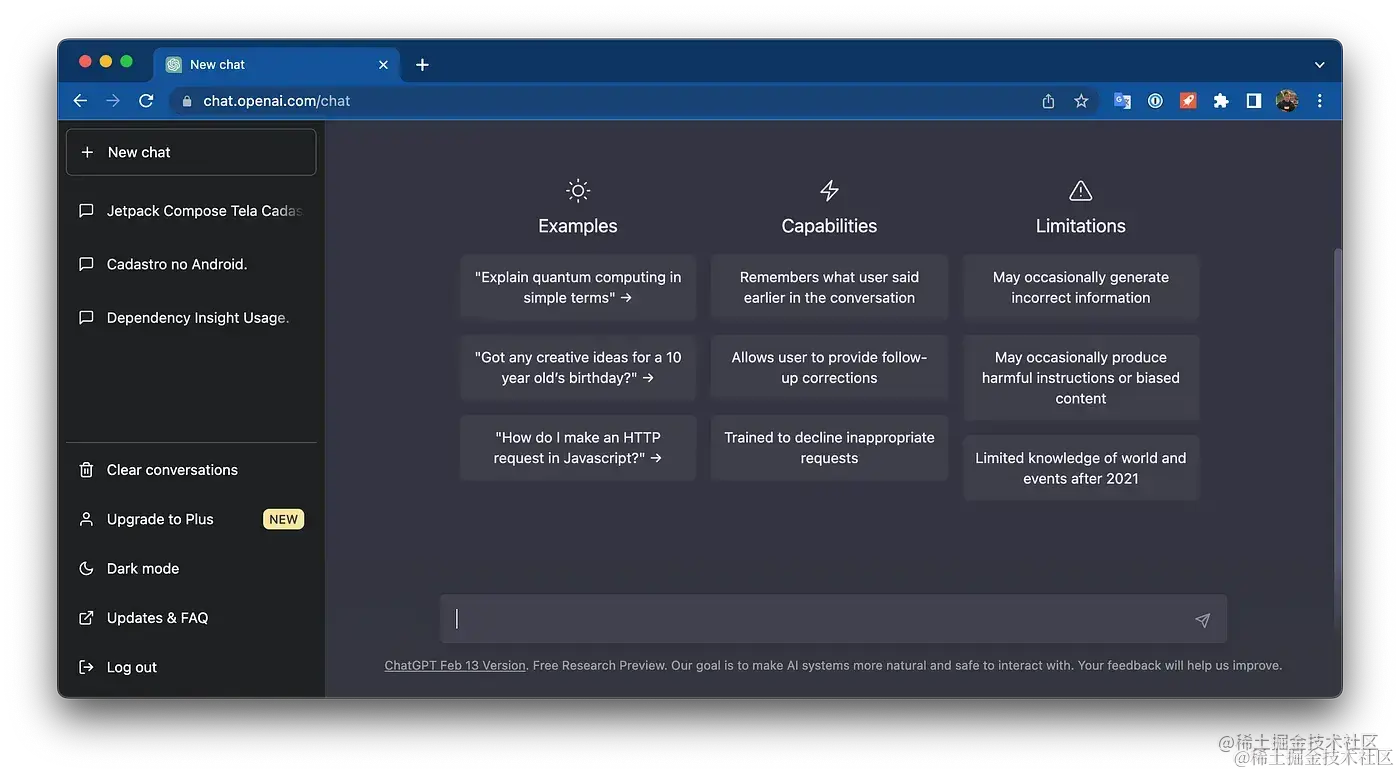
Task: Click "Remembers what user said earlier" card
Action: pyautogui.click(x=829, y=287)
